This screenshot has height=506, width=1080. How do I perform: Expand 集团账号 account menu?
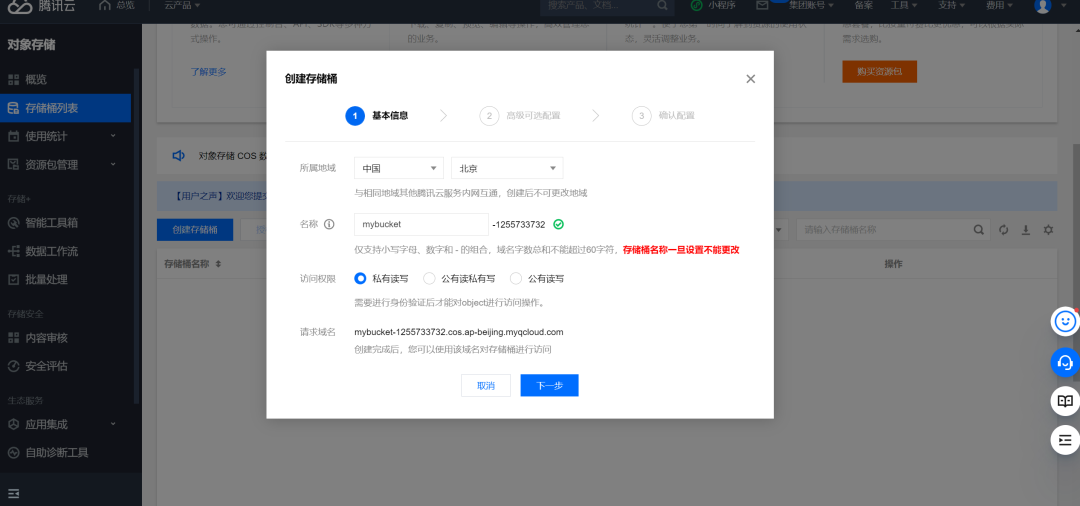click(x=811, y=6)
